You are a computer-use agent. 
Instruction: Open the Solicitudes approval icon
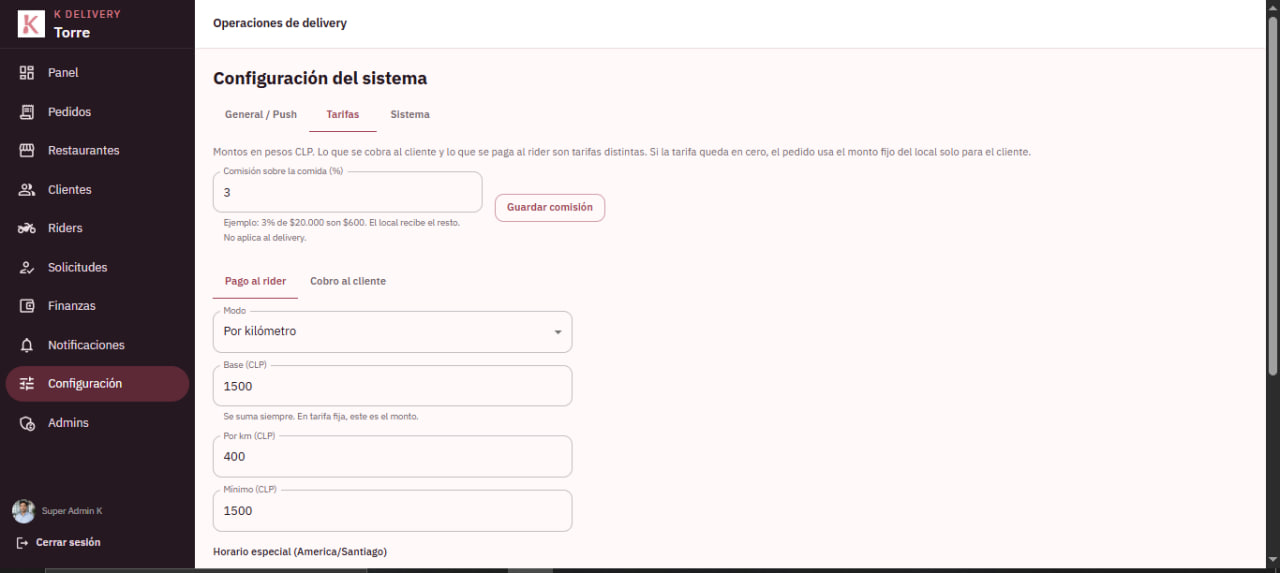(27, 267)
